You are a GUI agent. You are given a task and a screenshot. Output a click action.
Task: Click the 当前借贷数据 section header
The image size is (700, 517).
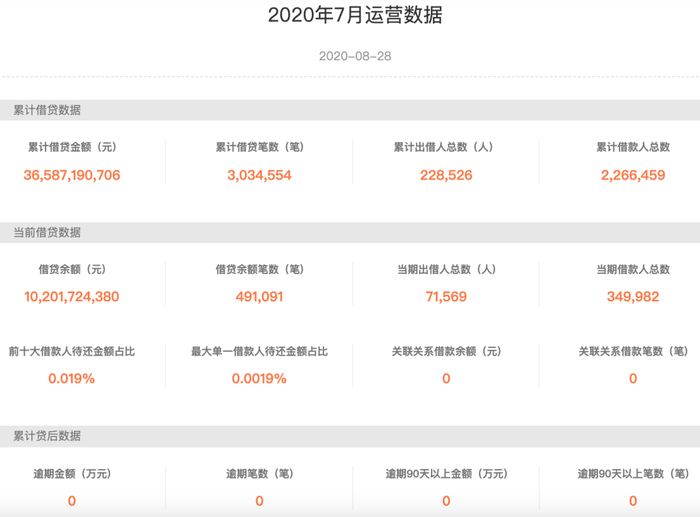click(47, 232)
